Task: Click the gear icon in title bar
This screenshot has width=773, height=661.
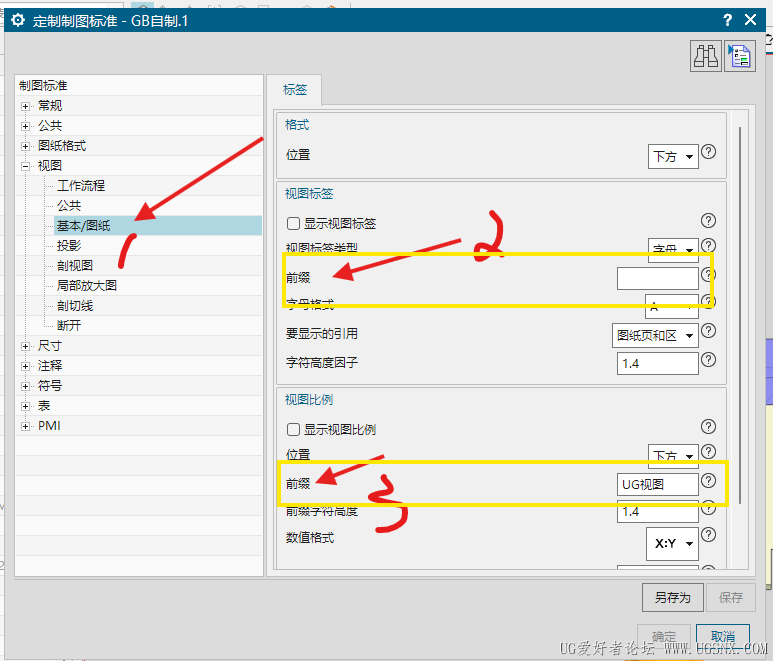Action: 18,20
